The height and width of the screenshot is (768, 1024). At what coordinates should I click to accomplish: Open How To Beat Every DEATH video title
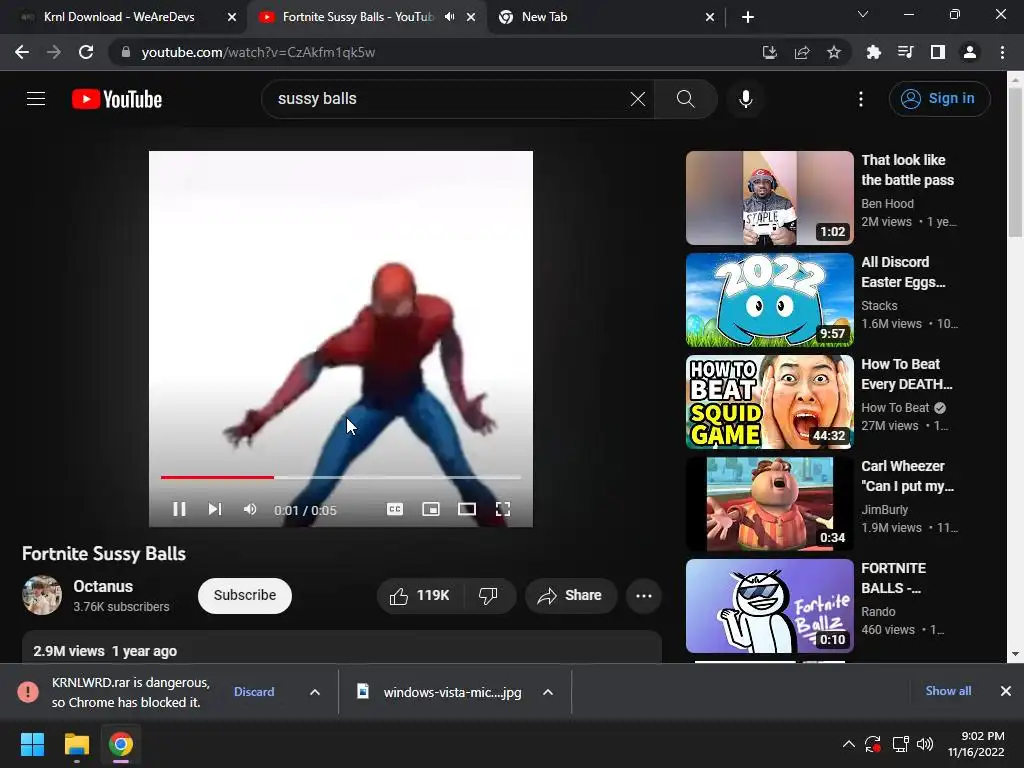[x=906, y=374]
